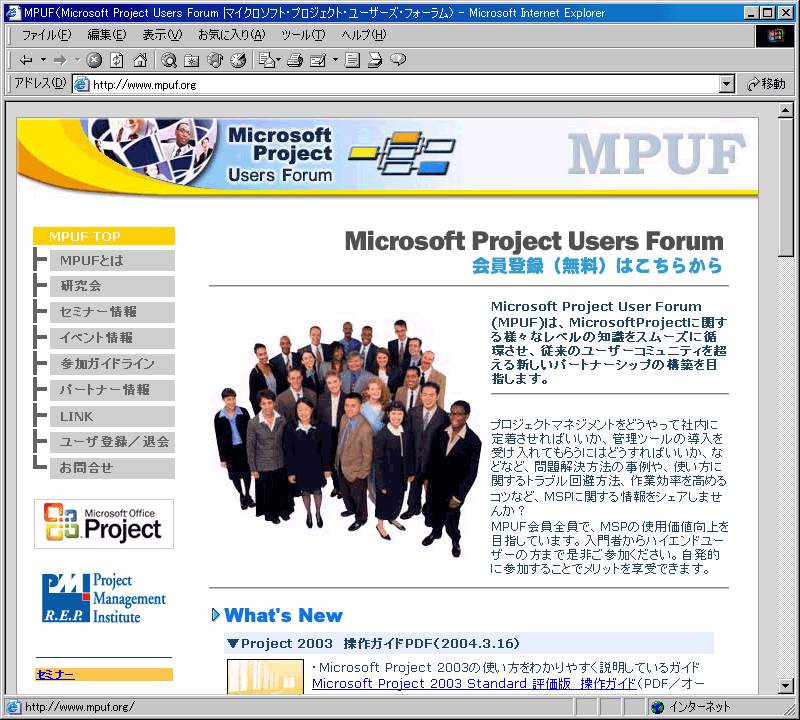Open the Edit button dropdown arrow
Viewport: 800px width, 720px height.
click(x=335, y=60)
